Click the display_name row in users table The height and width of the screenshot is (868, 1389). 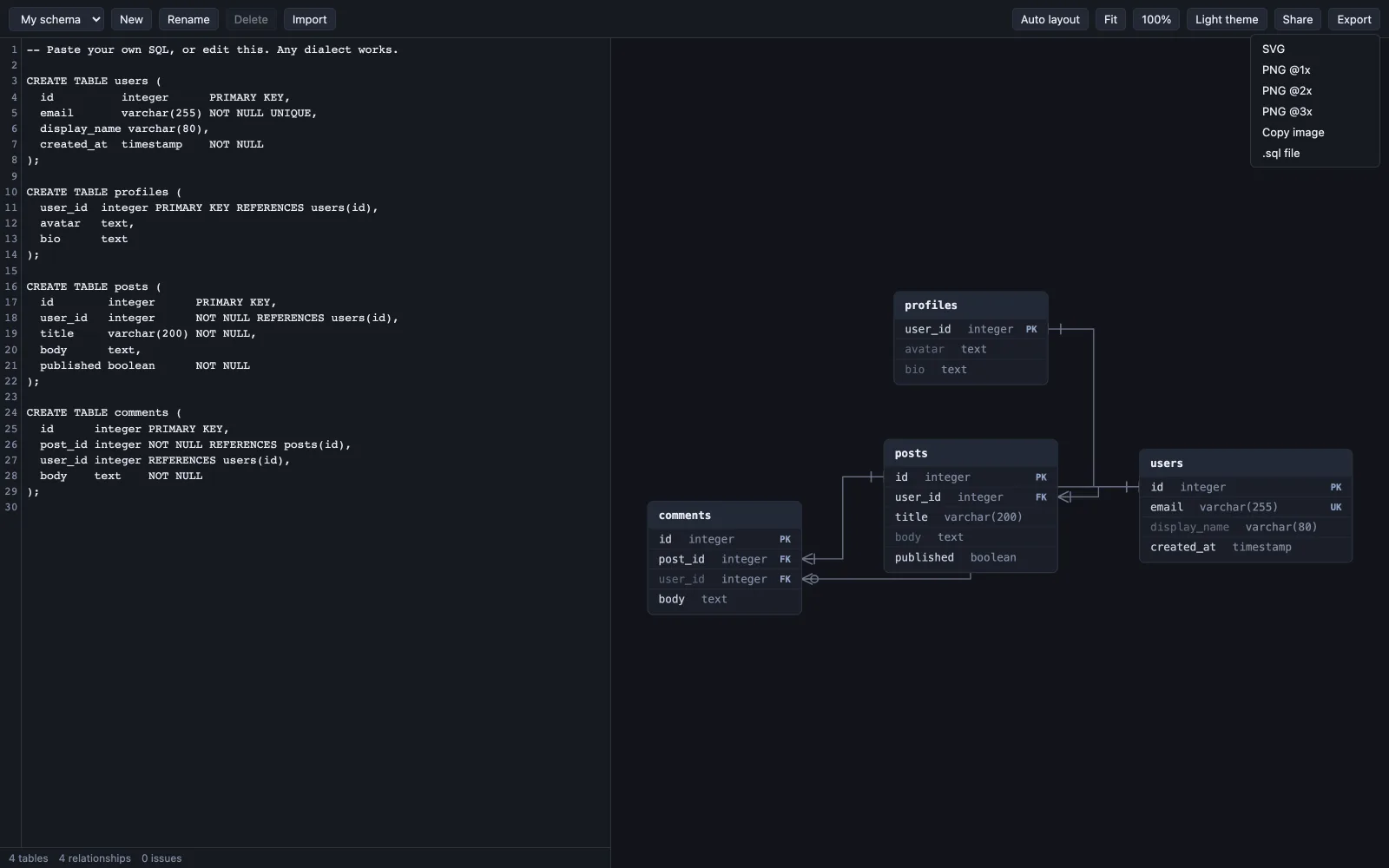[1246, 527]
